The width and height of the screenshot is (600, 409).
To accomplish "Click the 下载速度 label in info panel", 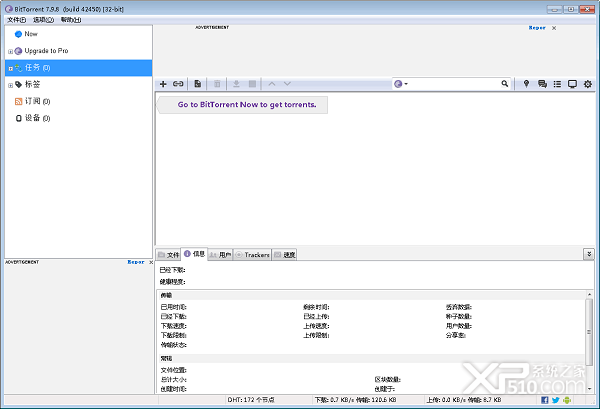I will point(173,326).
